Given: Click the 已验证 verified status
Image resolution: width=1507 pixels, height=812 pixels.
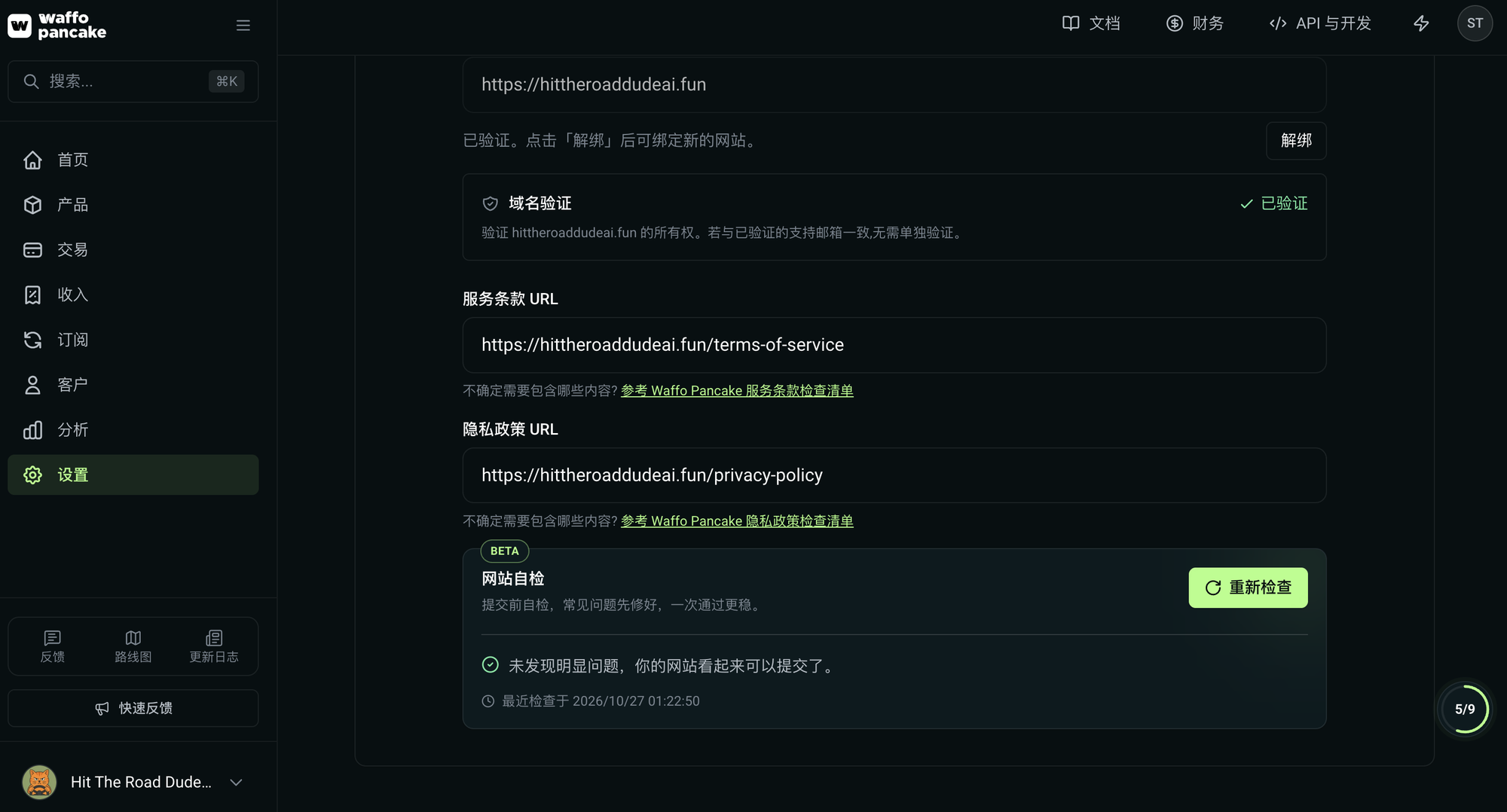Looking at the screenshot, I should pos(1274,203).
